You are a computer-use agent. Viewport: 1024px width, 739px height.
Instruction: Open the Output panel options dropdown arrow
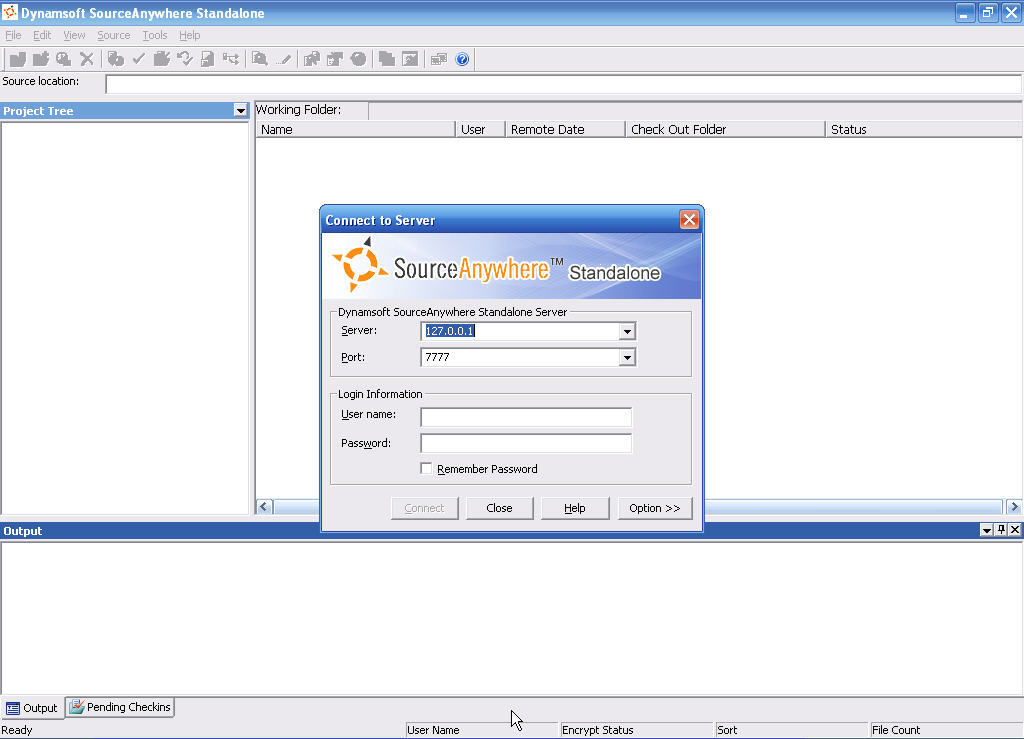click(987, 530)
